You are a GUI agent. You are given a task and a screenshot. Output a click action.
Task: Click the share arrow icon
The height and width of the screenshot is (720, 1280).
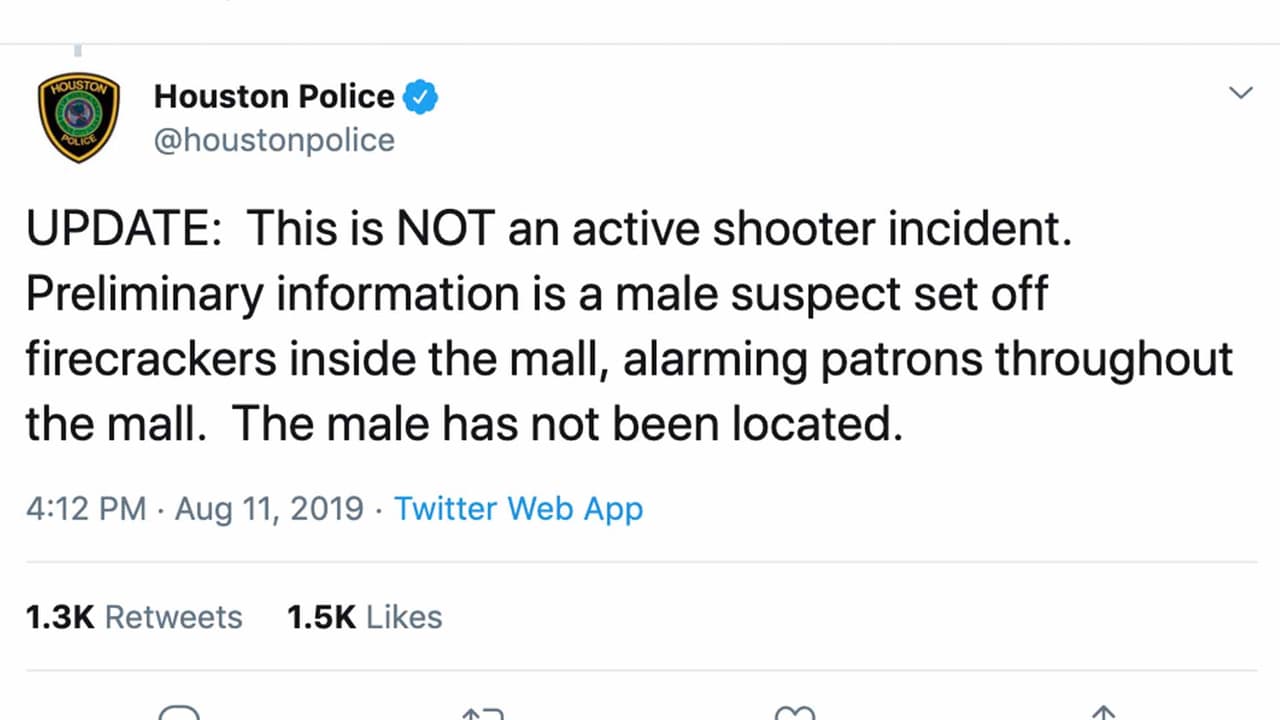click(x=1102, y=712)
